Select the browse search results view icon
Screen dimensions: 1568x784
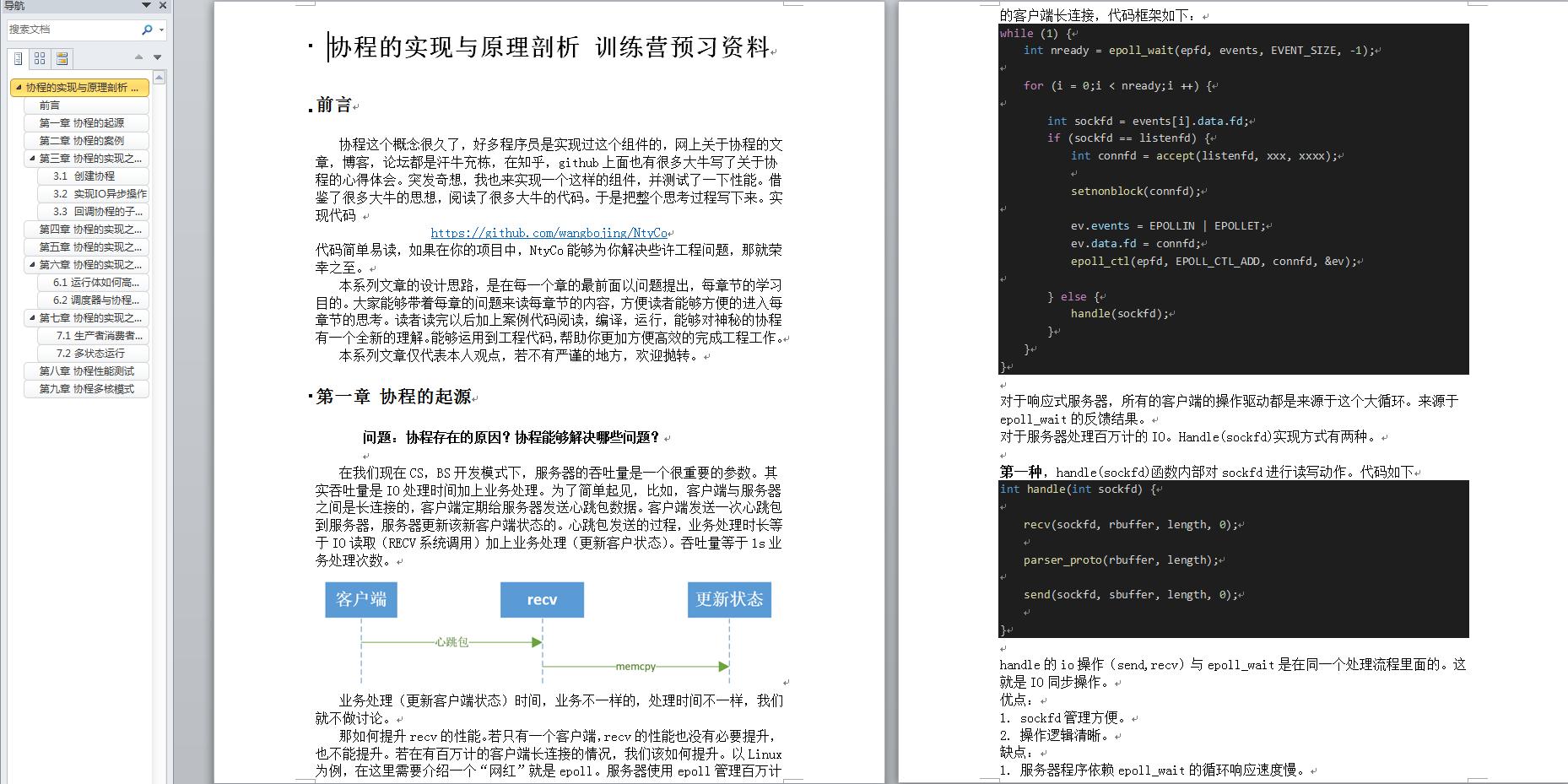[x=61, y=58]
